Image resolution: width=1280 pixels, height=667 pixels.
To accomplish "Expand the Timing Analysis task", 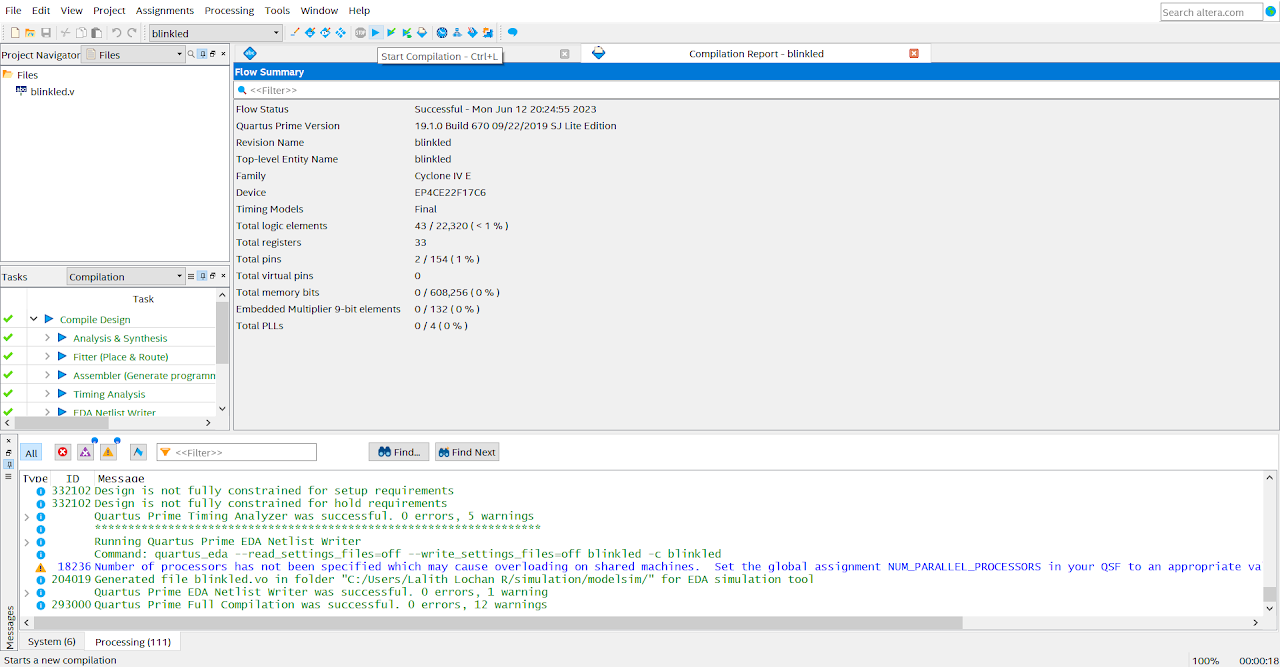I will coord(47,394).
